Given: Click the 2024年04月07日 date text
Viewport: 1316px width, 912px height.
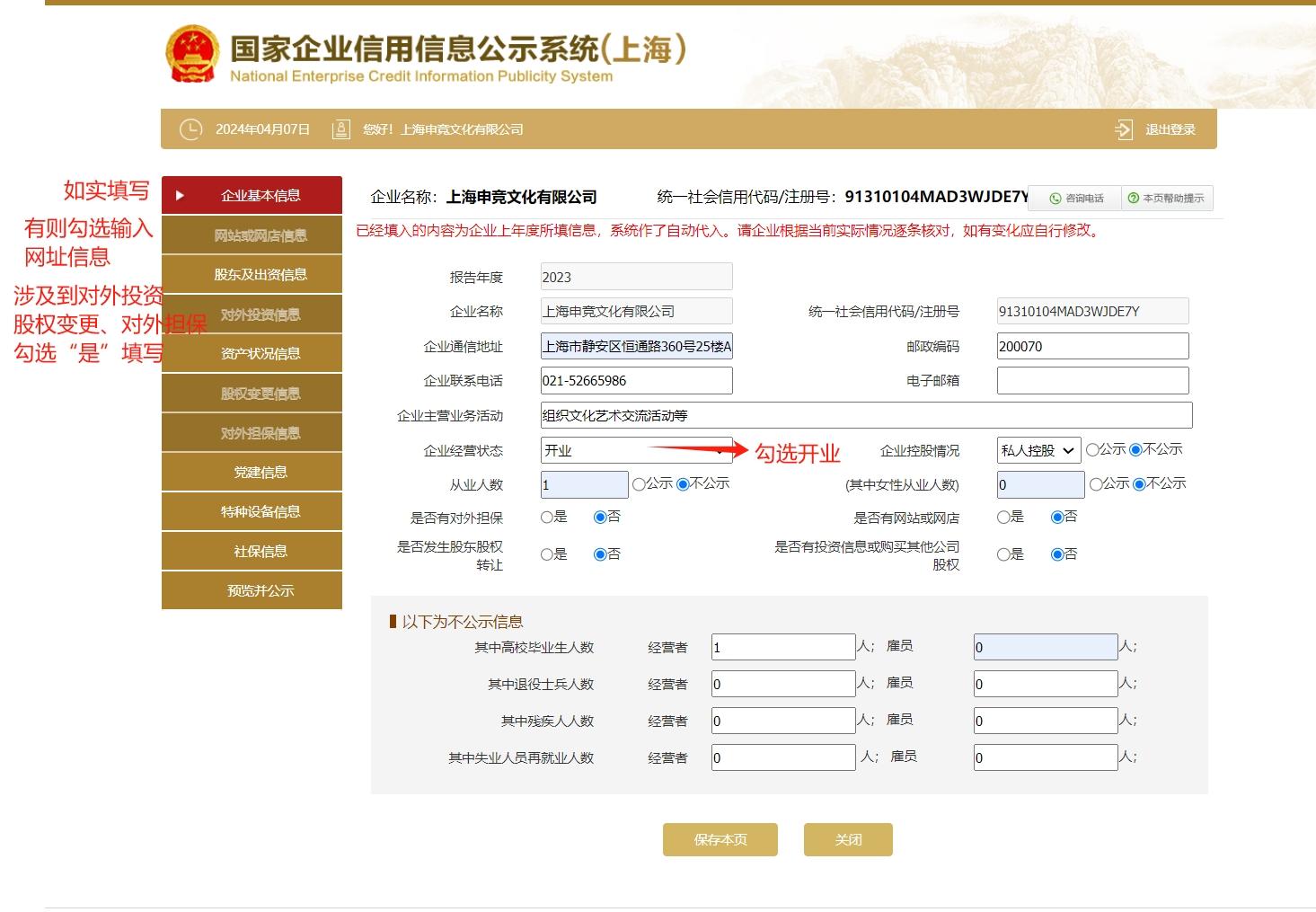Looking at the screenshot, I should (262, 129).
